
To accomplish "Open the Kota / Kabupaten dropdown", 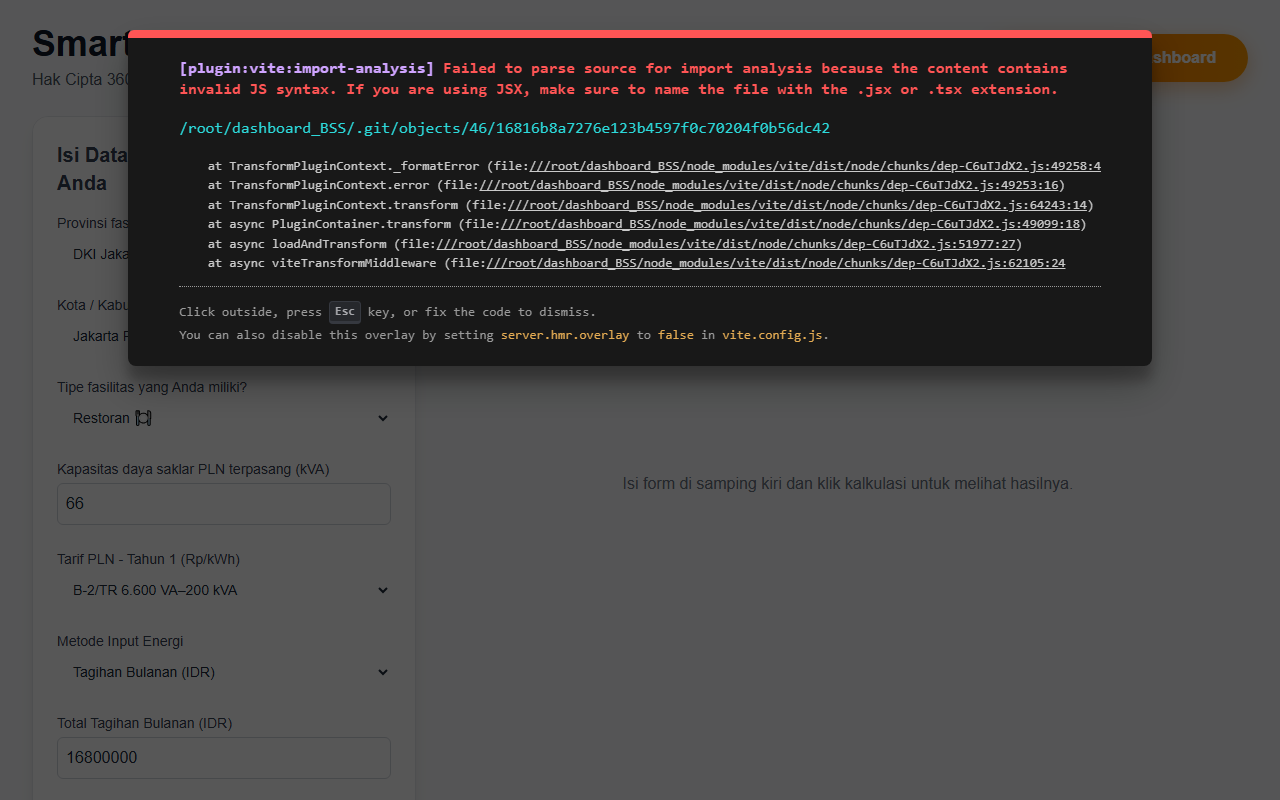I will click(x=93, y=336).
